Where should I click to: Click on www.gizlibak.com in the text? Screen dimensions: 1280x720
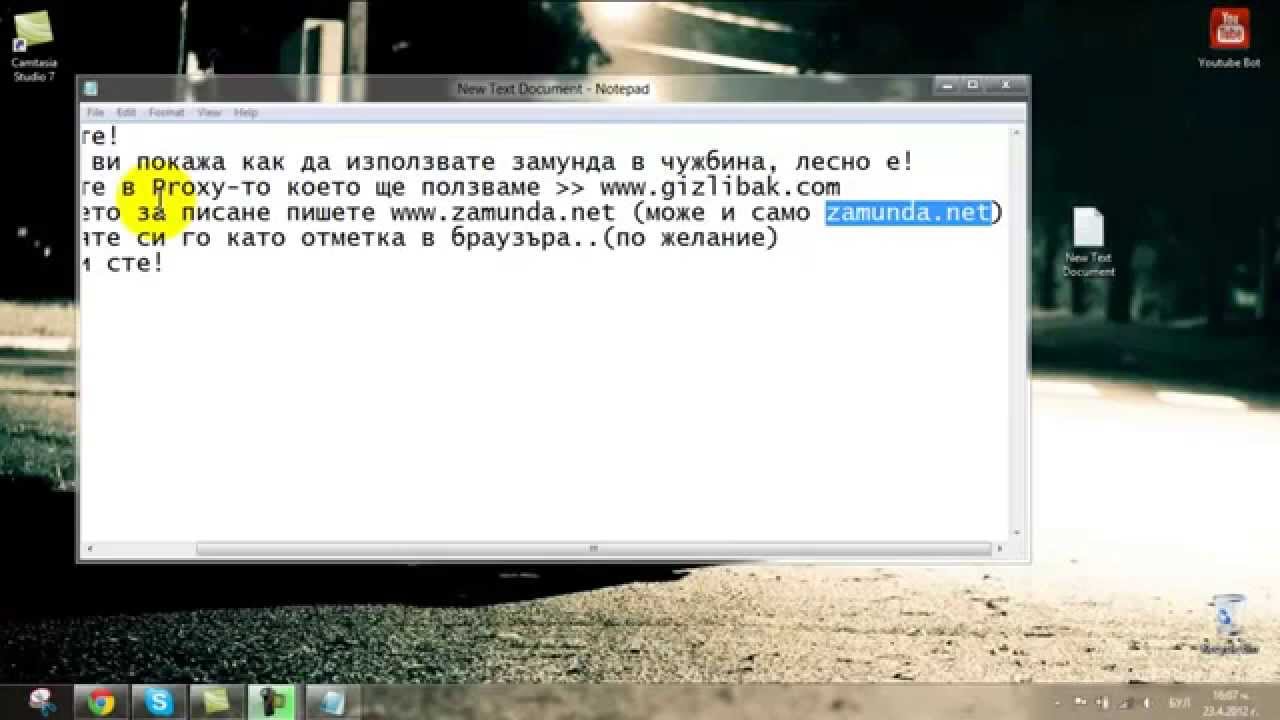[720, 187]
